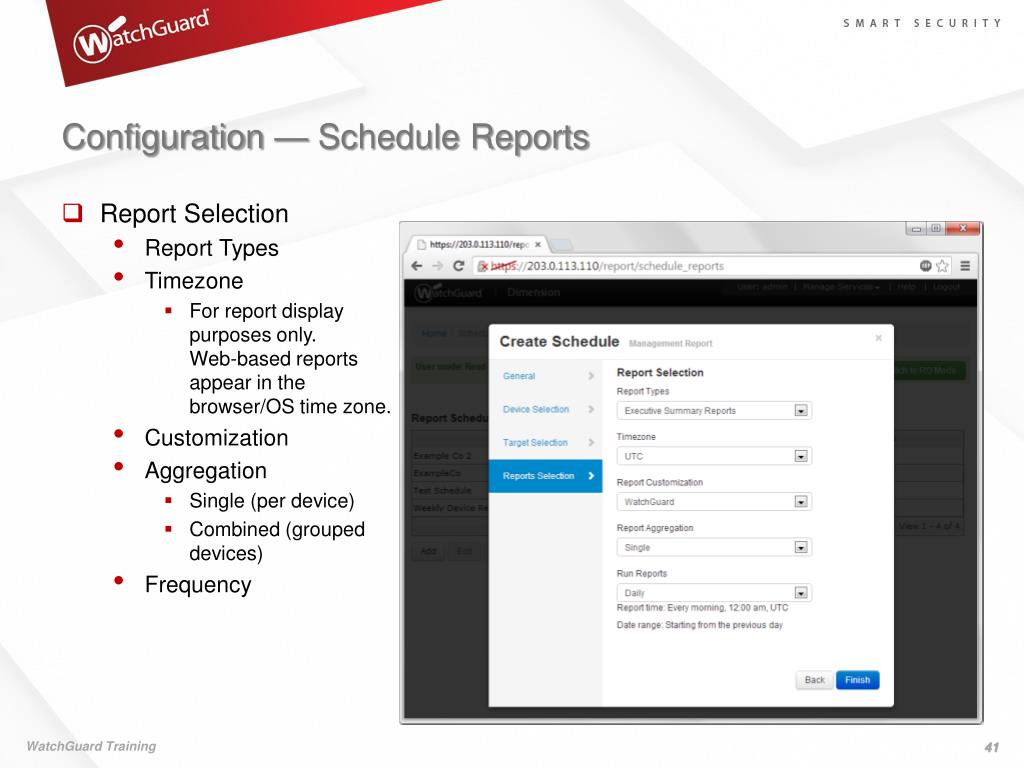Viewport: 1024px width, 768px height.
Task: Click the slide number 41
Action: [x=991, y=747]
